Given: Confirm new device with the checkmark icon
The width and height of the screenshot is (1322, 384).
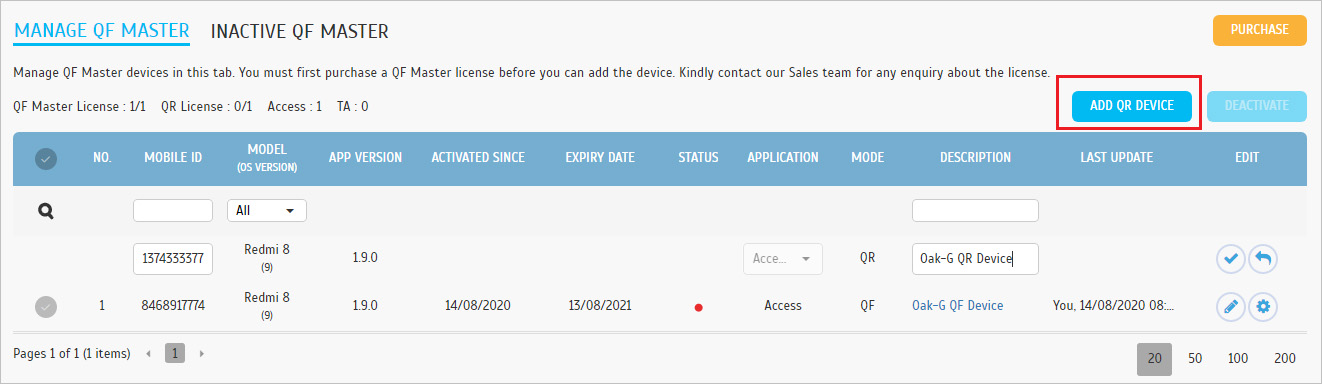Looking at the screenshot, I should tap(1231, 259).
